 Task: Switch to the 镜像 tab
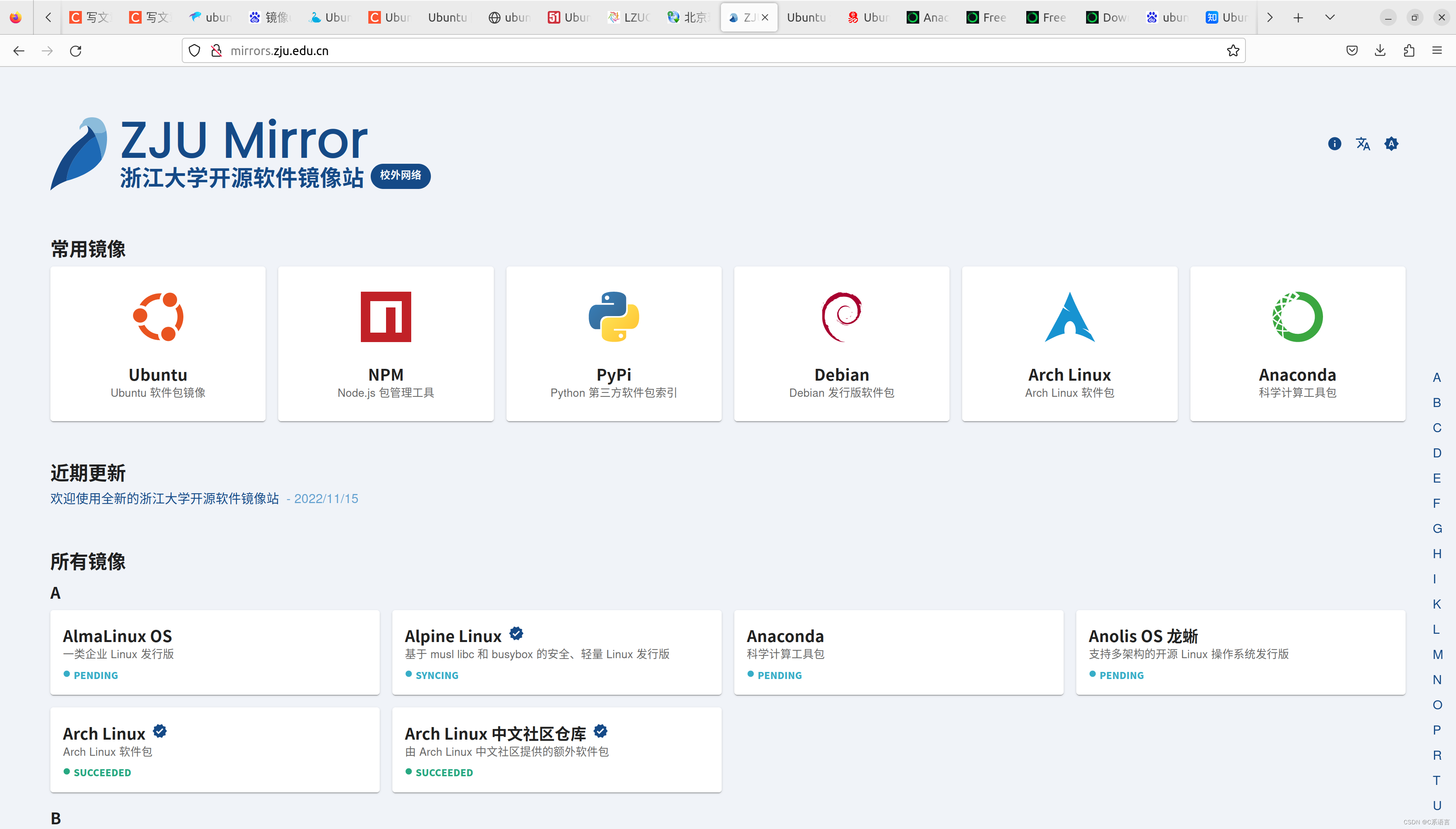270,18
